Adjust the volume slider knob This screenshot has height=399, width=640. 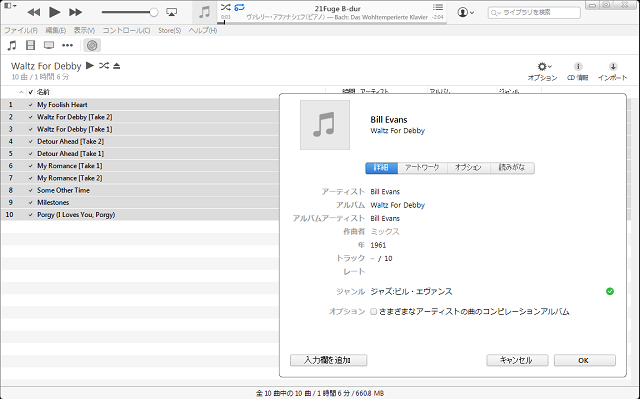[154, 12]
